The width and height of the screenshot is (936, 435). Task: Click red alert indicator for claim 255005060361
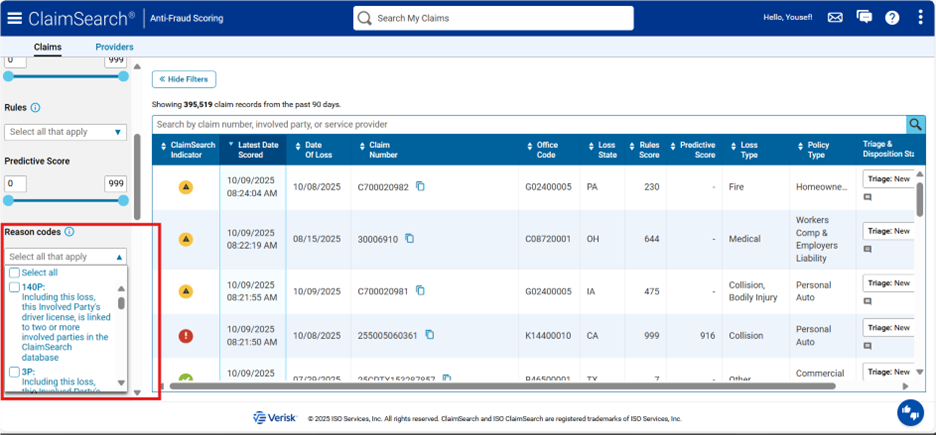(186, 336)
